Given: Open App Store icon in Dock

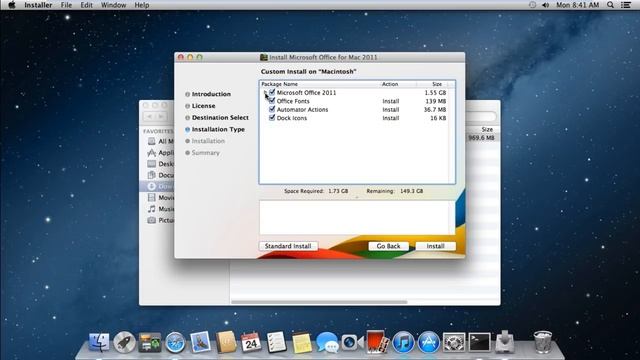Looking at the screenshot, I should [x=428, y=342].
